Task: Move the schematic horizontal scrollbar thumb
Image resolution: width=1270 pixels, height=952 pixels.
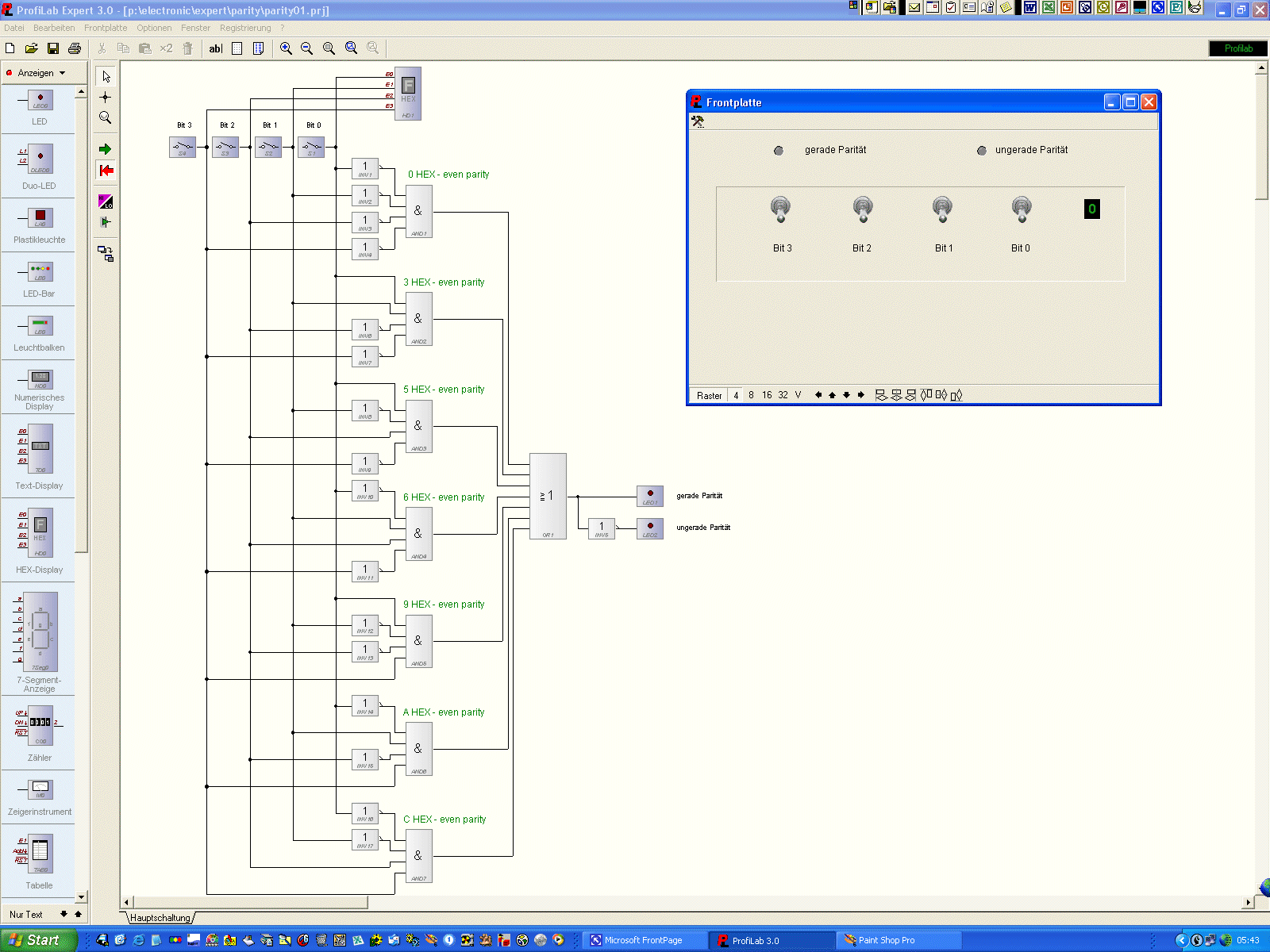Action: tap(250, 903)
